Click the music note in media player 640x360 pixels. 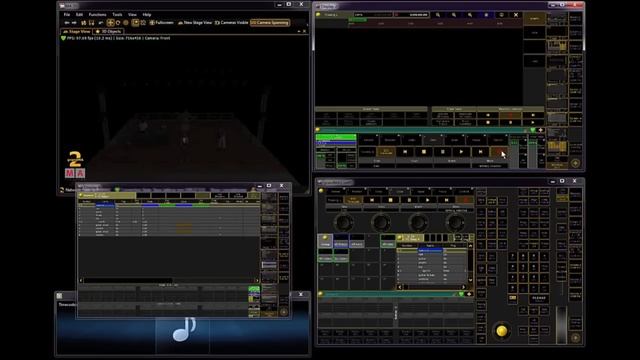183,330
